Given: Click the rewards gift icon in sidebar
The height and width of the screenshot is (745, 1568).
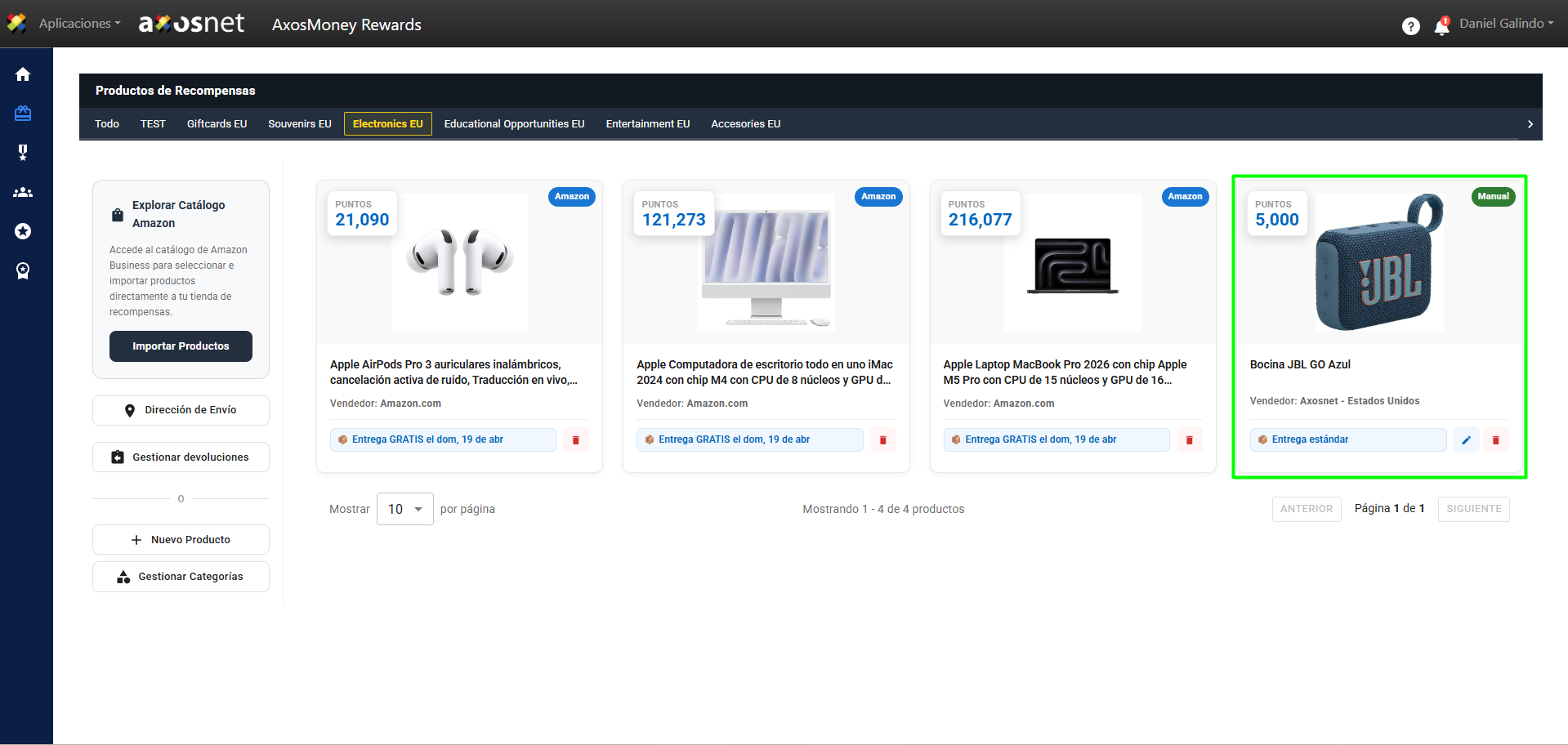Looking at the screenshot, I should [x=23, y=114].
